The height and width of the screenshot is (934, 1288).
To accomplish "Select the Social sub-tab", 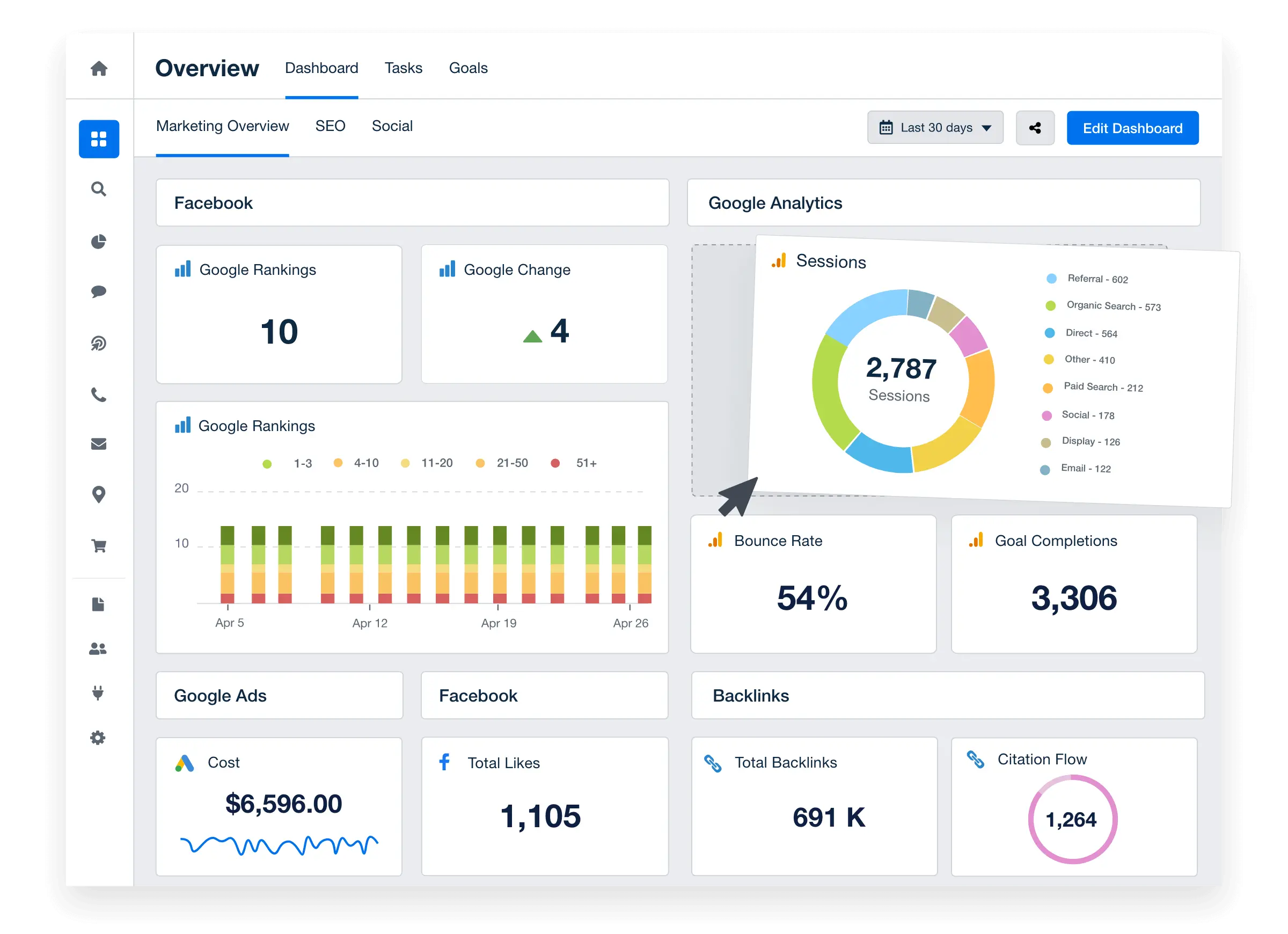I will [392, 126].
